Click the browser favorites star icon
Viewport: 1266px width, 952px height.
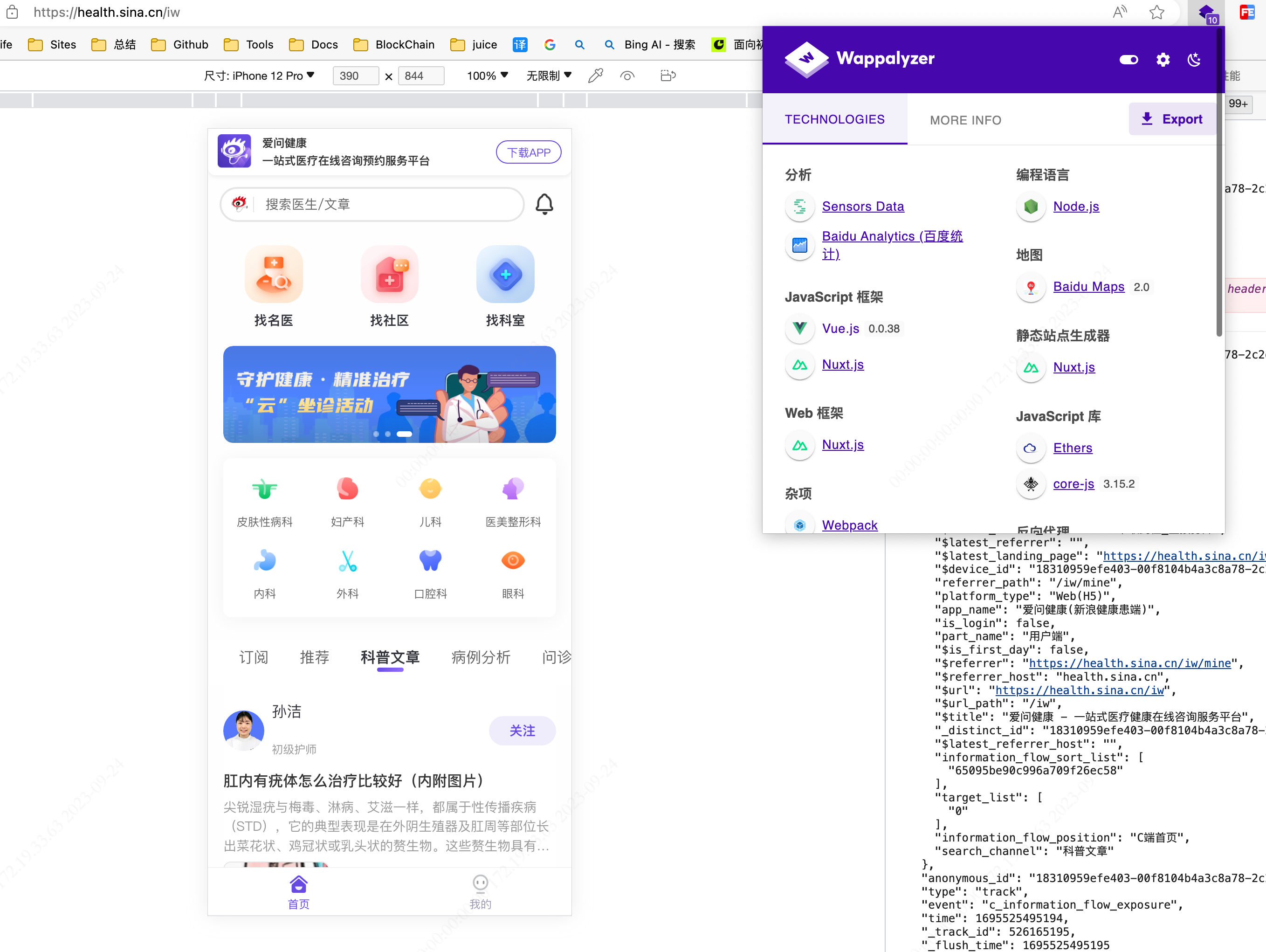(1156, 12)
